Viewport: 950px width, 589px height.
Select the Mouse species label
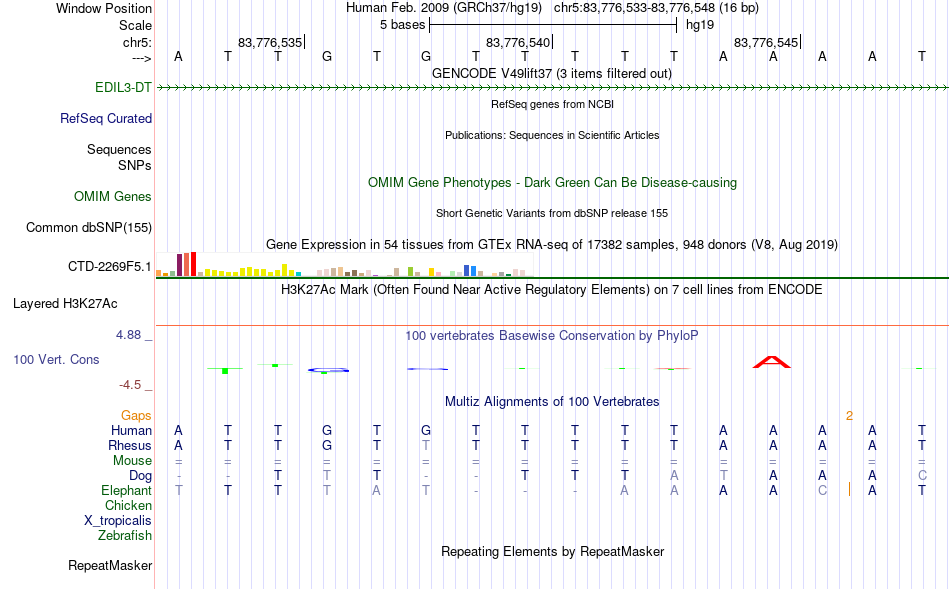[132, 461]
